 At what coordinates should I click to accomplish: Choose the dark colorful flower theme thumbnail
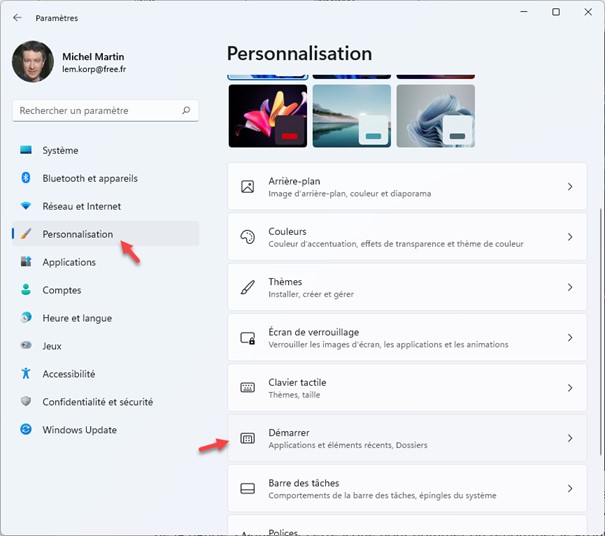pyautogui.click(x=267, y=116)
